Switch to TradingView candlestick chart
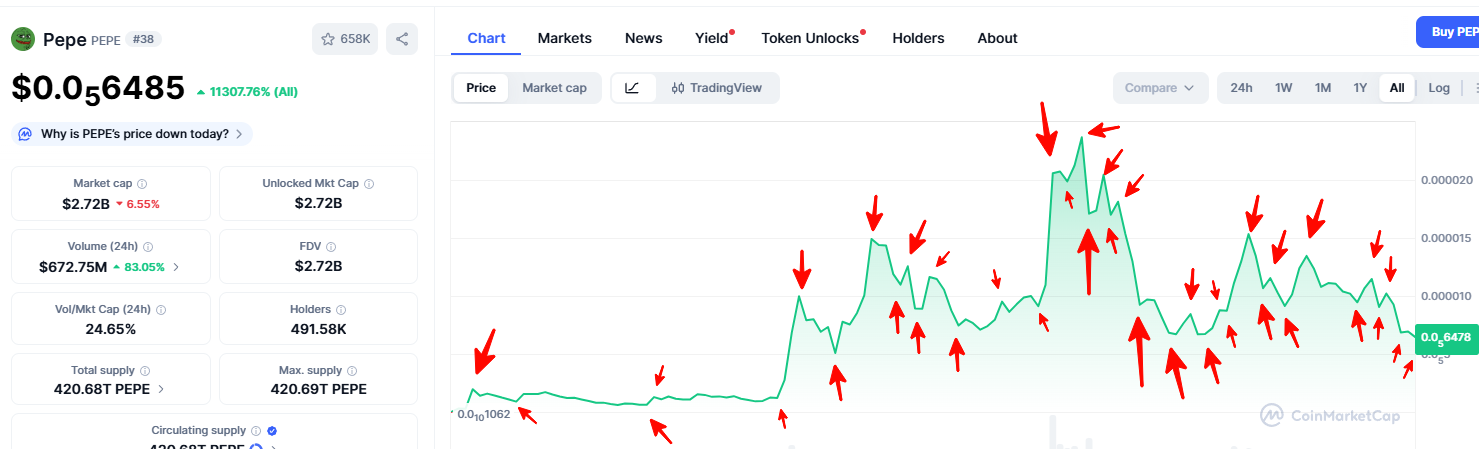1479x449 pixels. [716, 88]
